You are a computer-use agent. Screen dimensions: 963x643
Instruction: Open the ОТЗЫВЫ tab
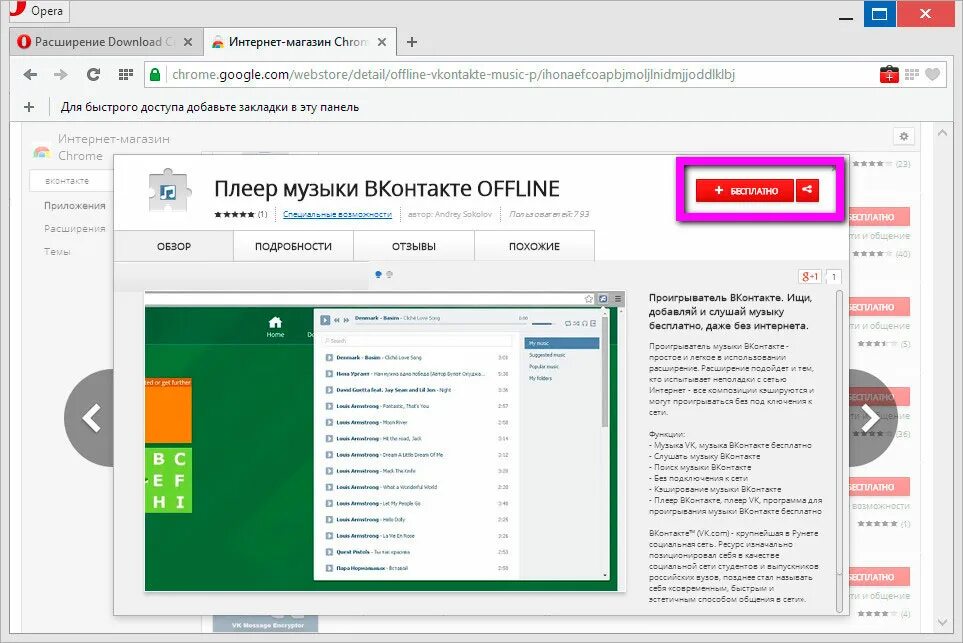click(x=414, y=246)
